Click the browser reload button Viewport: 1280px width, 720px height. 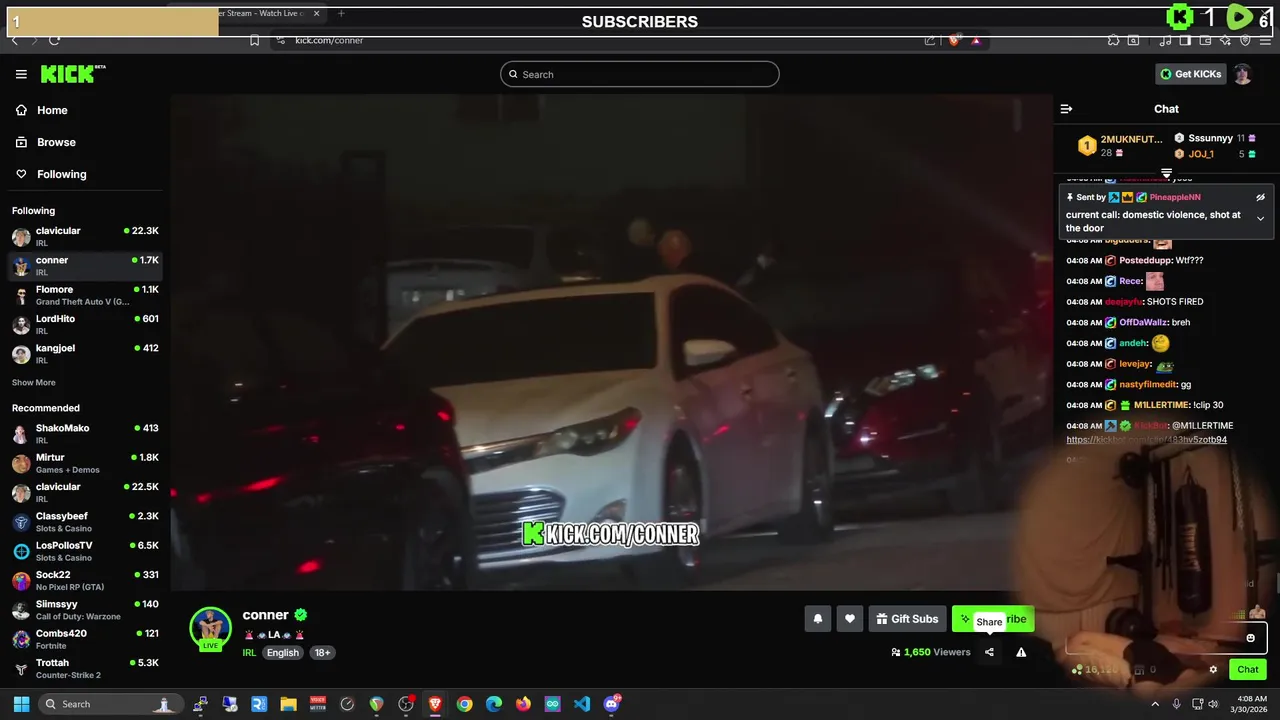coord(54,40)
